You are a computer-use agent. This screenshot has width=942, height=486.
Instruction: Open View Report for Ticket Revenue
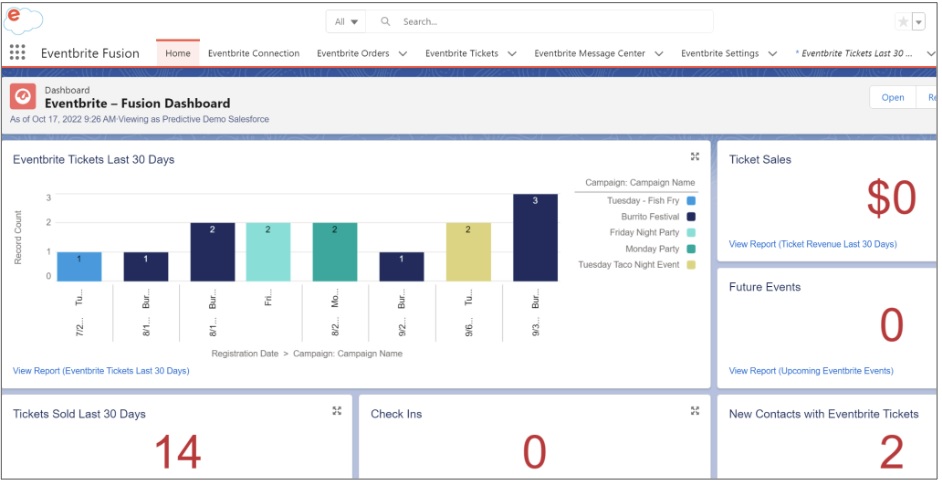(x=812, y=244)
